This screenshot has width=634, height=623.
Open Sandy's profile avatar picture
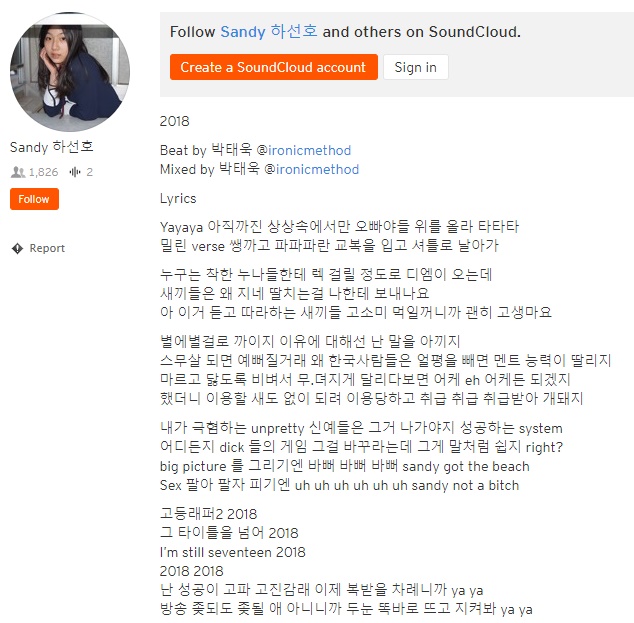pos(70,72)
